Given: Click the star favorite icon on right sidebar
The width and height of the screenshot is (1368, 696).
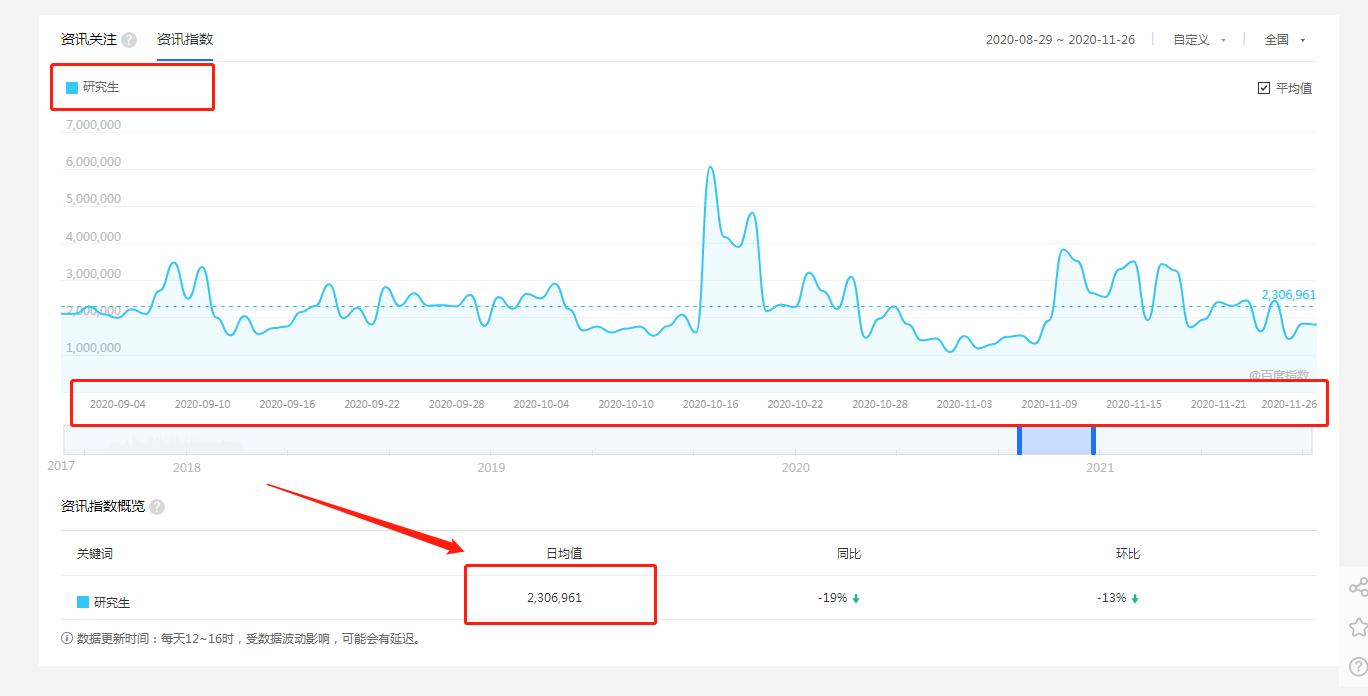Looking at the screenshot, I should click(1357, 627).
